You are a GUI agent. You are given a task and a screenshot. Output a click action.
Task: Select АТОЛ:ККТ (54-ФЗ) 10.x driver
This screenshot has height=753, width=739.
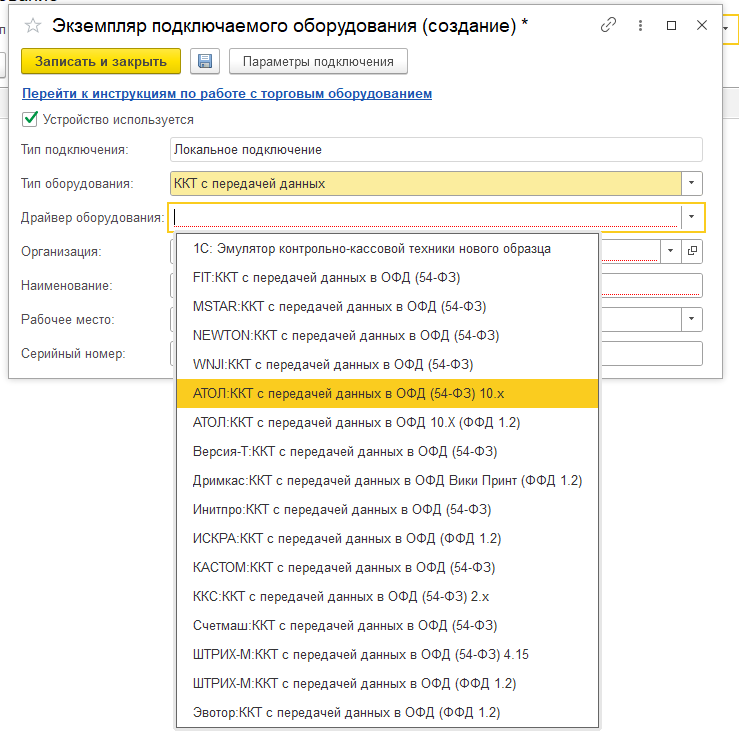[x=388, y=393]
